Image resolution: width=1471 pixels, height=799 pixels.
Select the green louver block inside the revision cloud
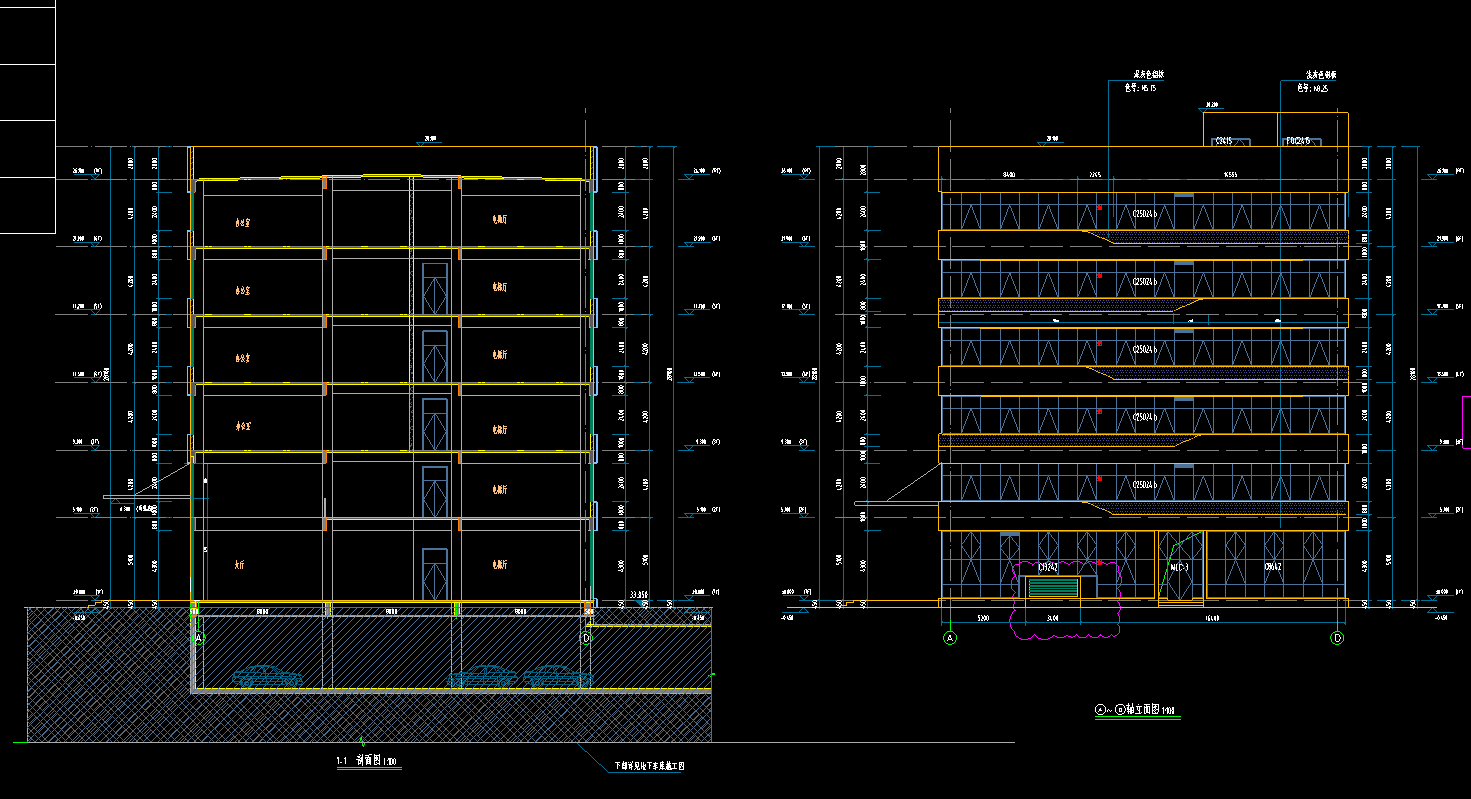click(x=1055, y=588)
